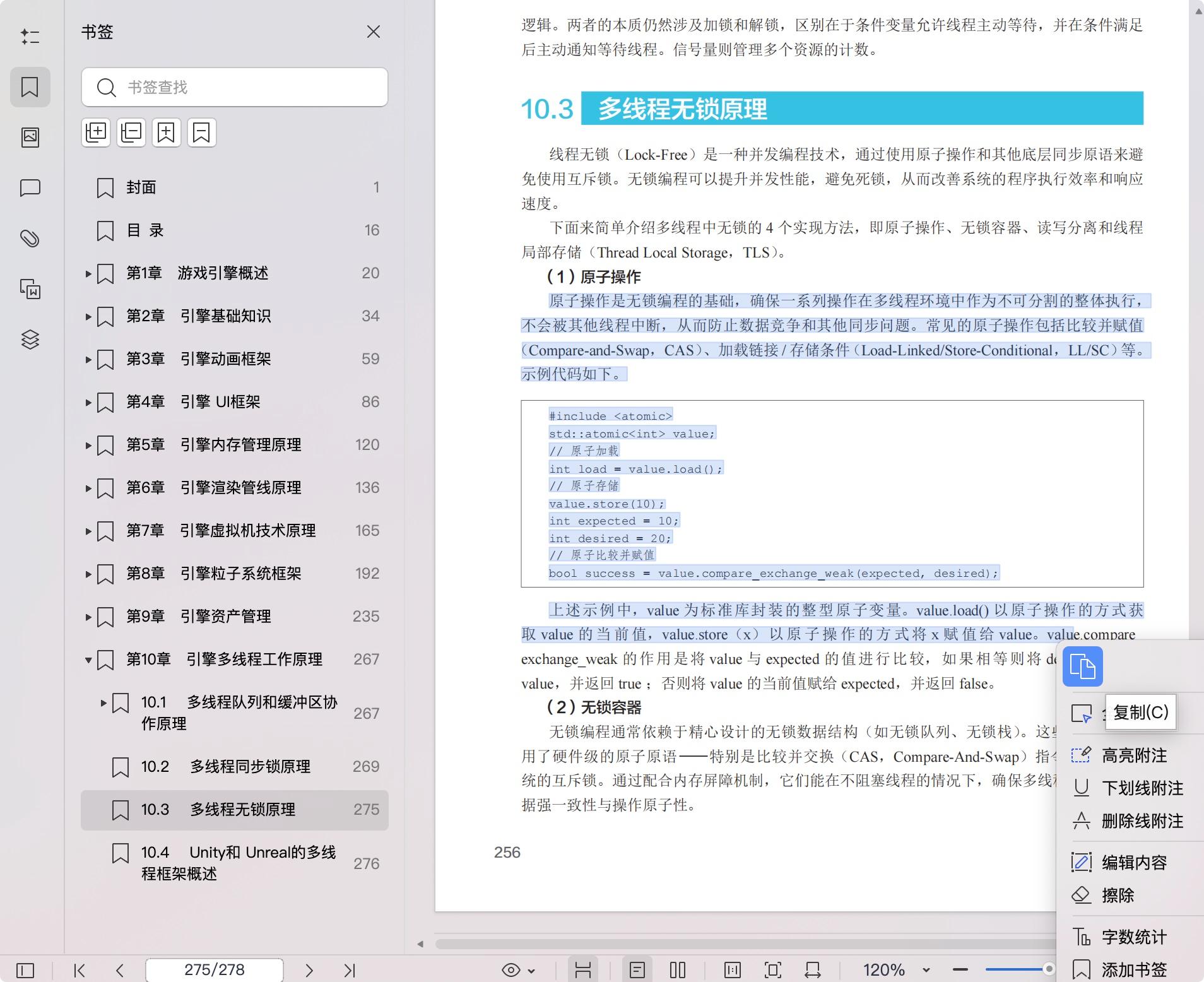
Task: Expand 第8章 引擎粒子系统框架 bookmark arrow
Action: 88,574
